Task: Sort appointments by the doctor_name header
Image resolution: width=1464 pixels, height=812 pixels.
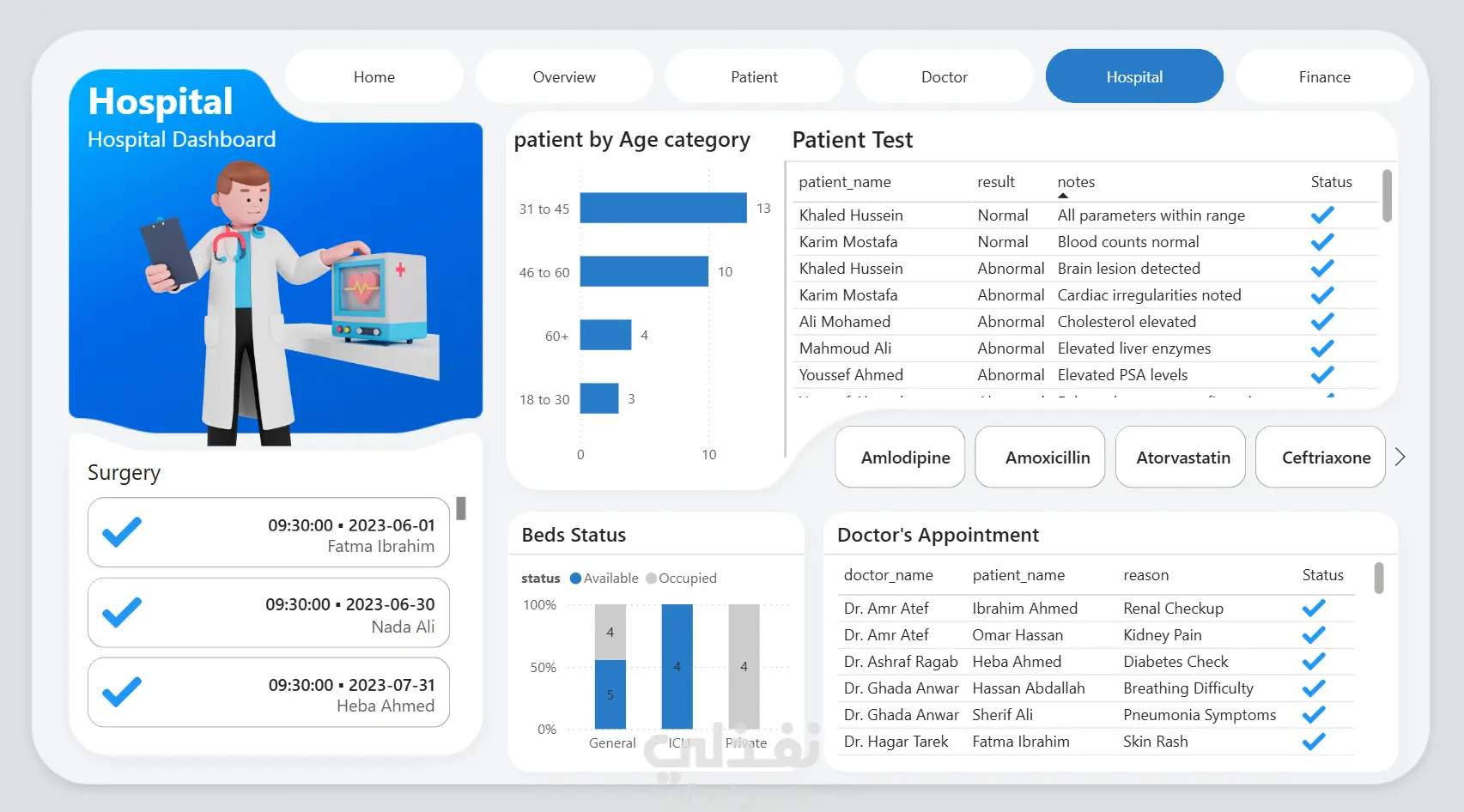Action: pos(888,575)
